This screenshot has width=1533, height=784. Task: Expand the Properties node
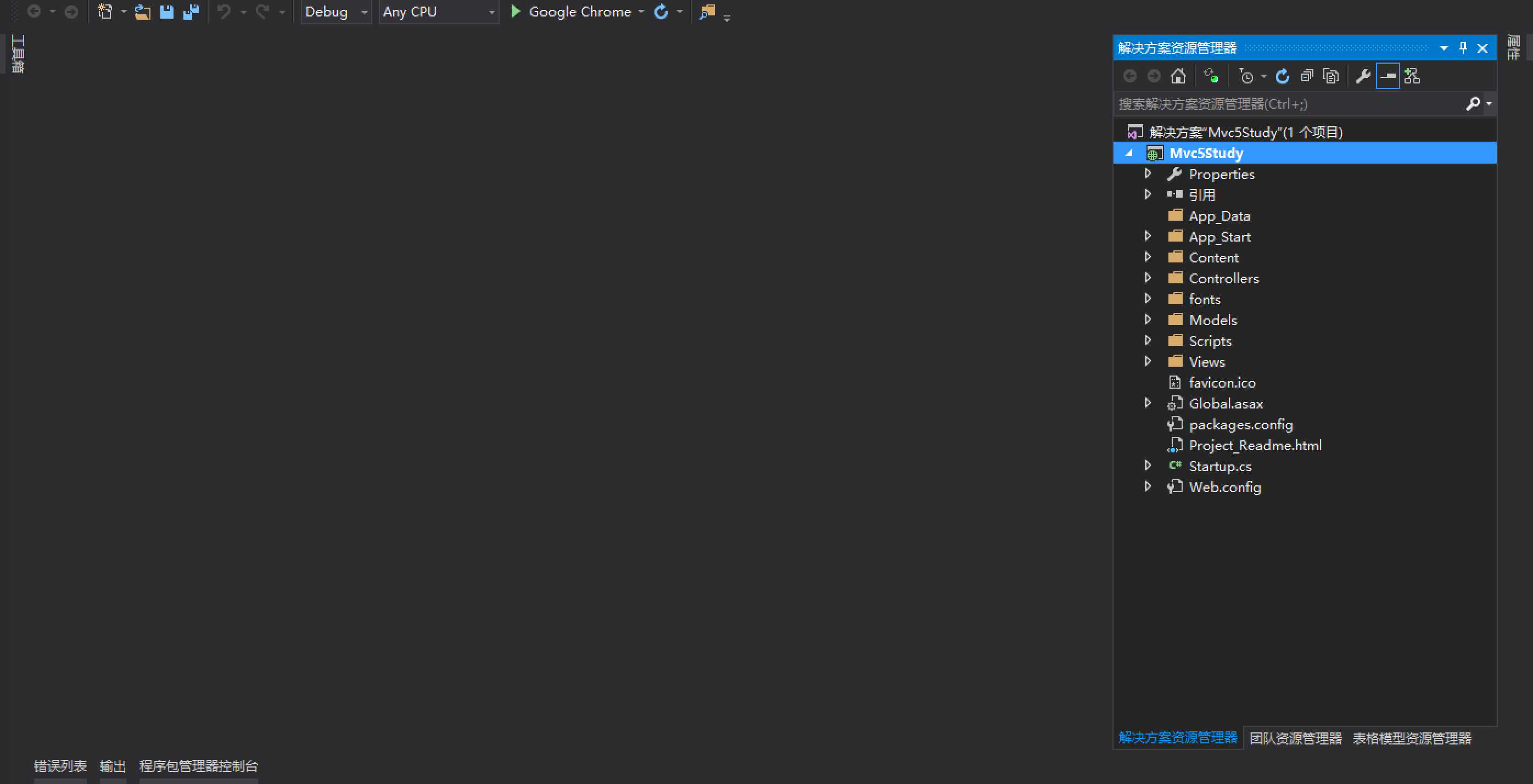click(x=1148, y=173)
